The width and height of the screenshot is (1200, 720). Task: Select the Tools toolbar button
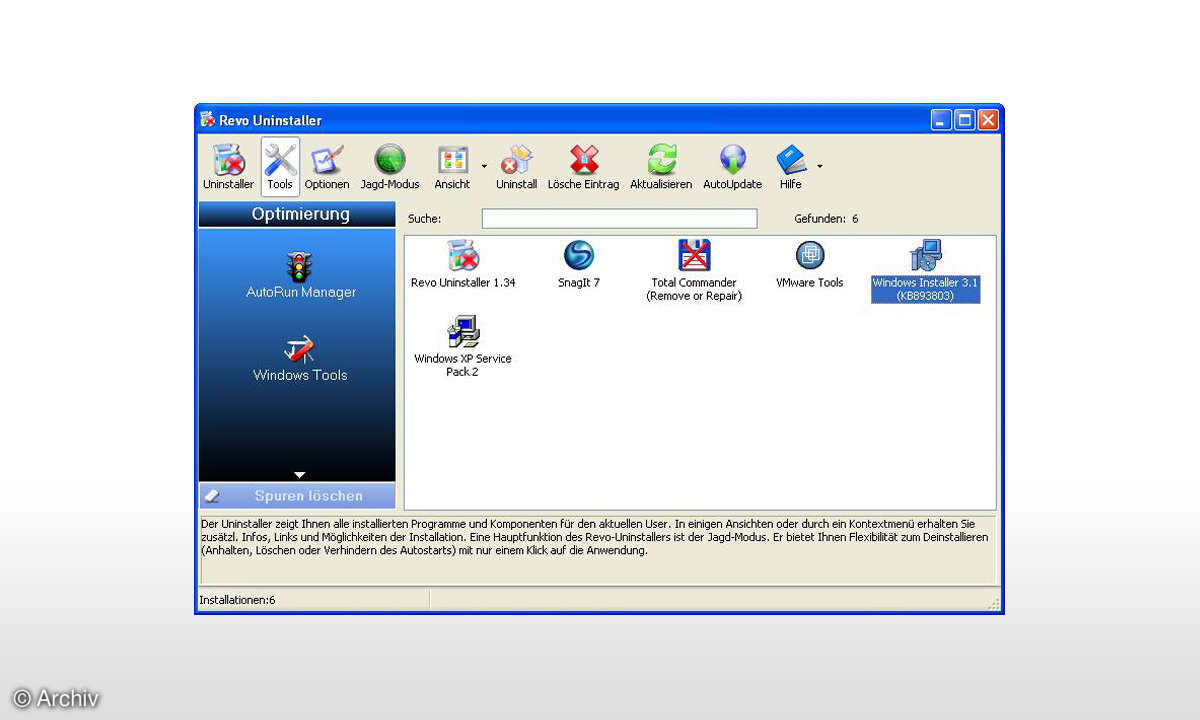(x=280, y=167)
